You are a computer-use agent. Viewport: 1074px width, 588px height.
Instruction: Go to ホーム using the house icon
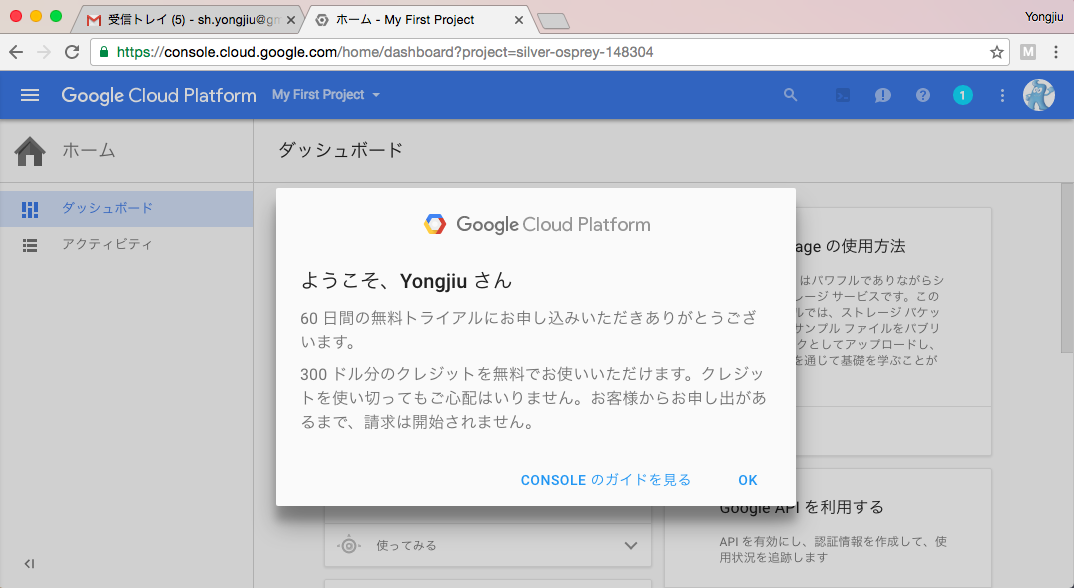tap(30, 150)
